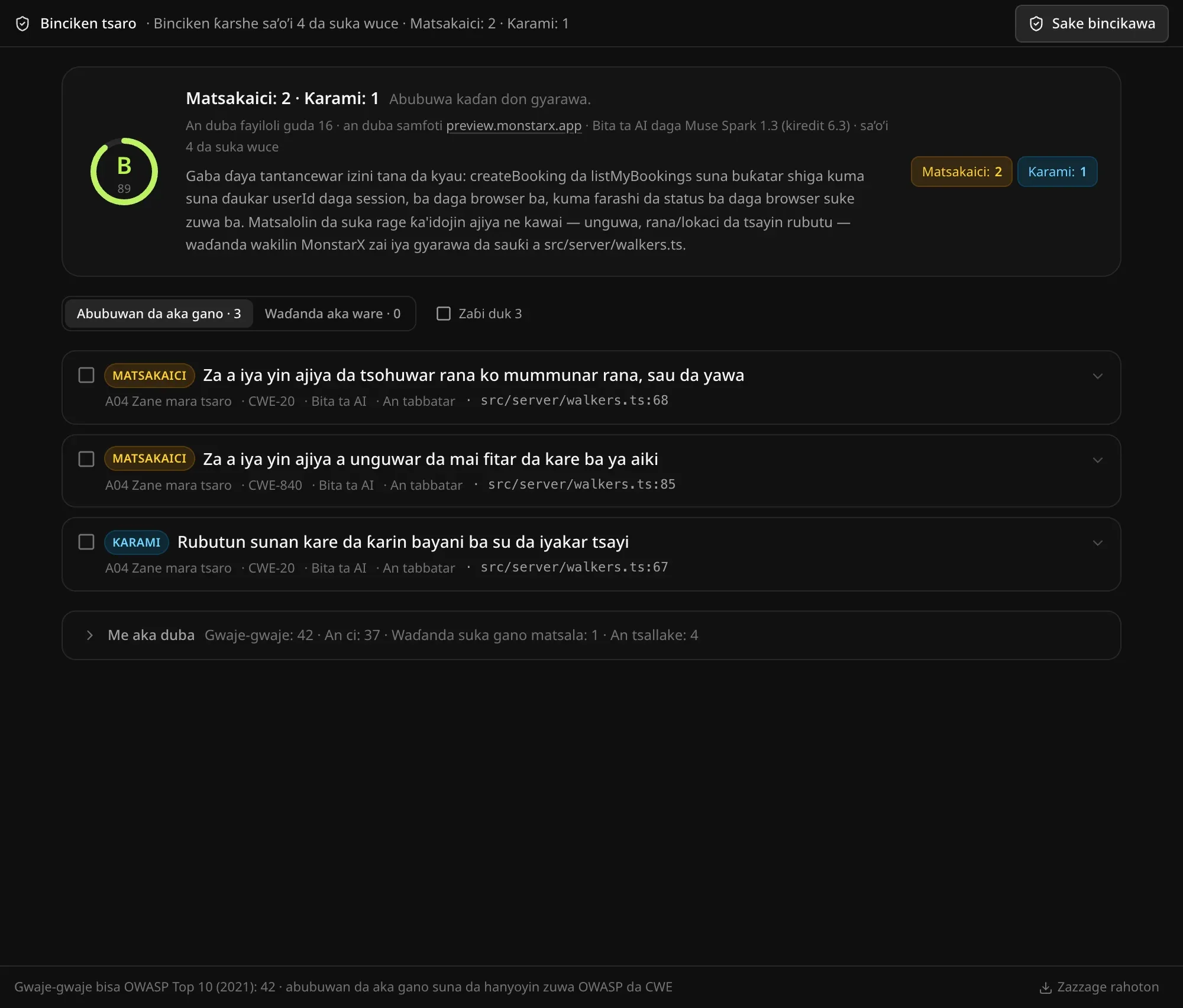Screen dimensions: 1183x1008
Task: Click the Karami: 1 blue badge
Action: click(x=1057, y=172)
